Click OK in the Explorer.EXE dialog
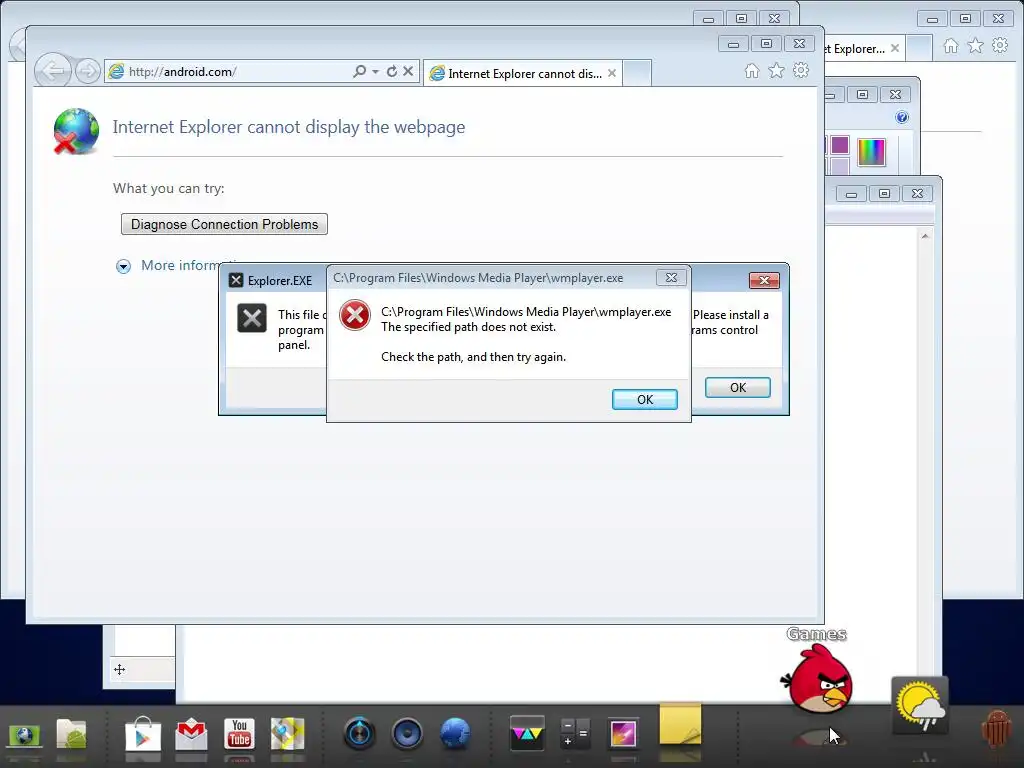Screen dimensions: 1024x768 [738, 387]
